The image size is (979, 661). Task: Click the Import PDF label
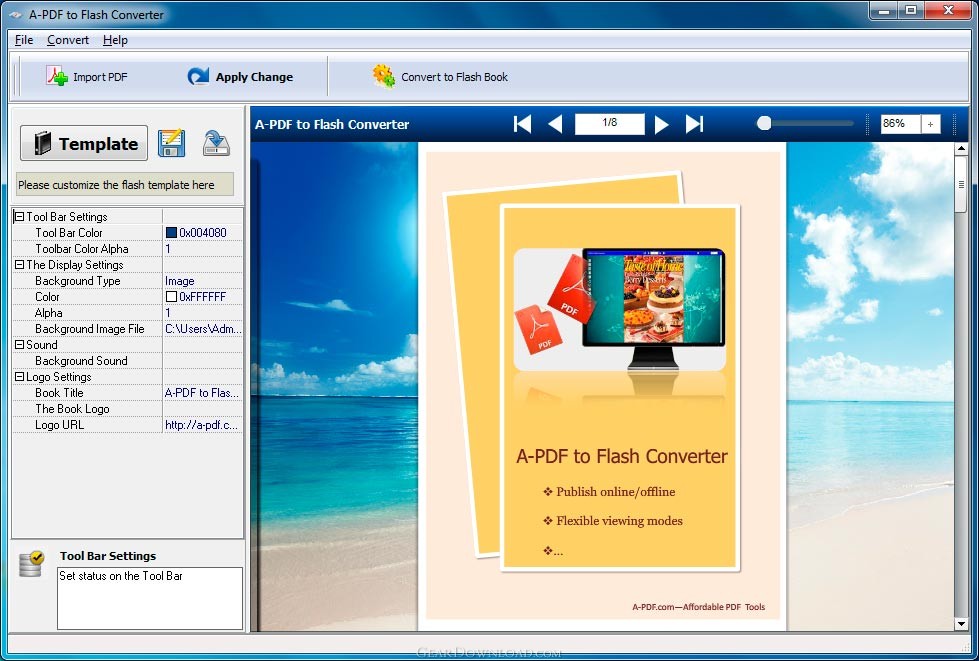100,77
